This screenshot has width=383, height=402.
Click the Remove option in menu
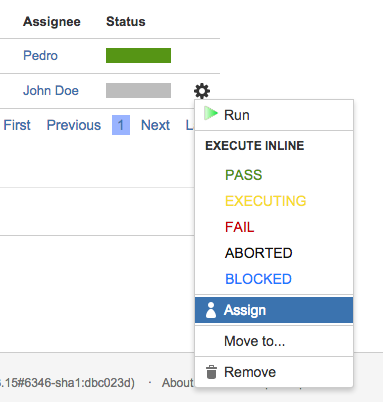click(274, 372)
